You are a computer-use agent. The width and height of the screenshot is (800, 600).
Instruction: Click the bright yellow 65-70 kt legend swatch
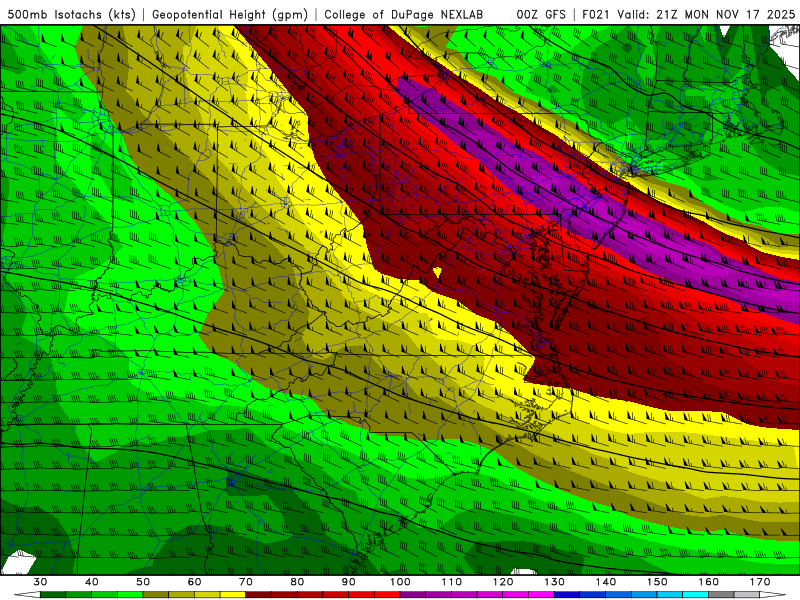[x=233, y=595]
